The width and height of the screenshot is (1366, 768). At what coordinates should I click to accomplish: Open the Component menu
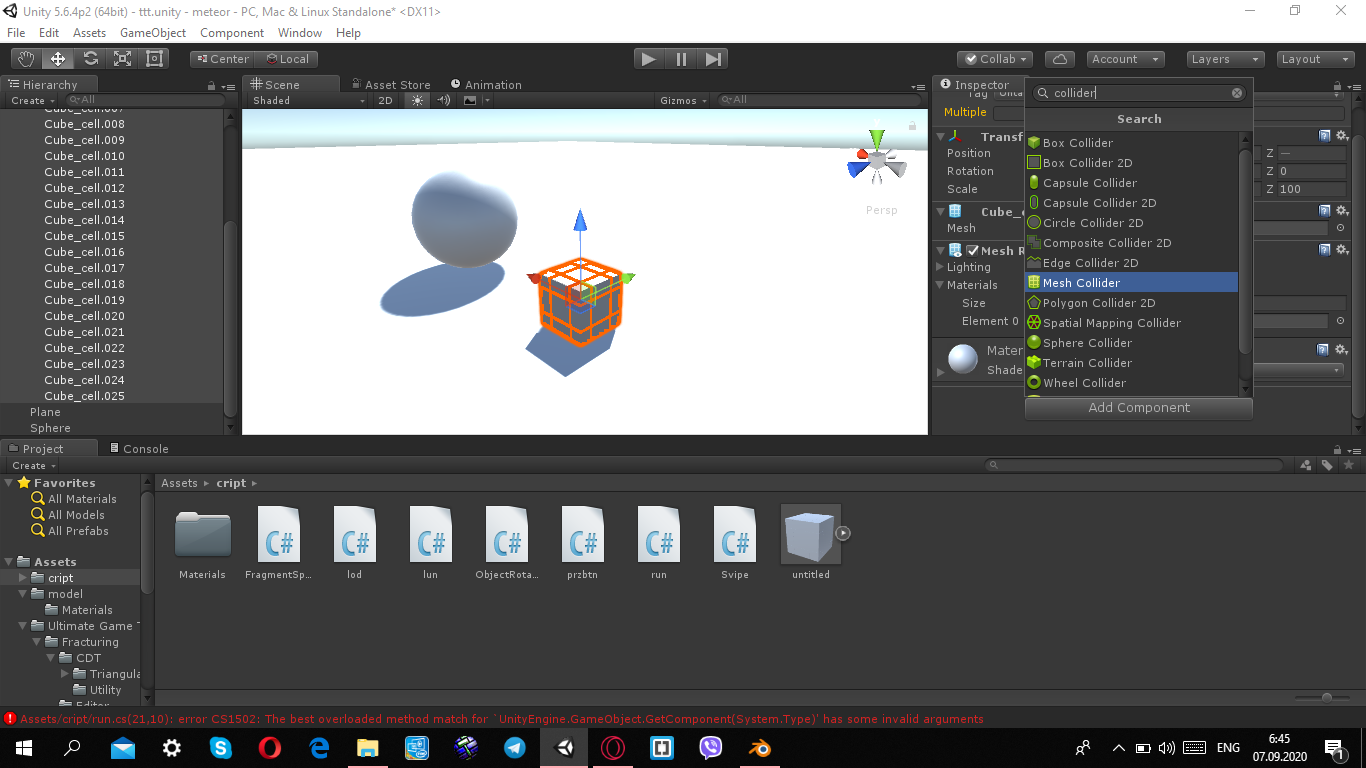click(x=232, y=33)
